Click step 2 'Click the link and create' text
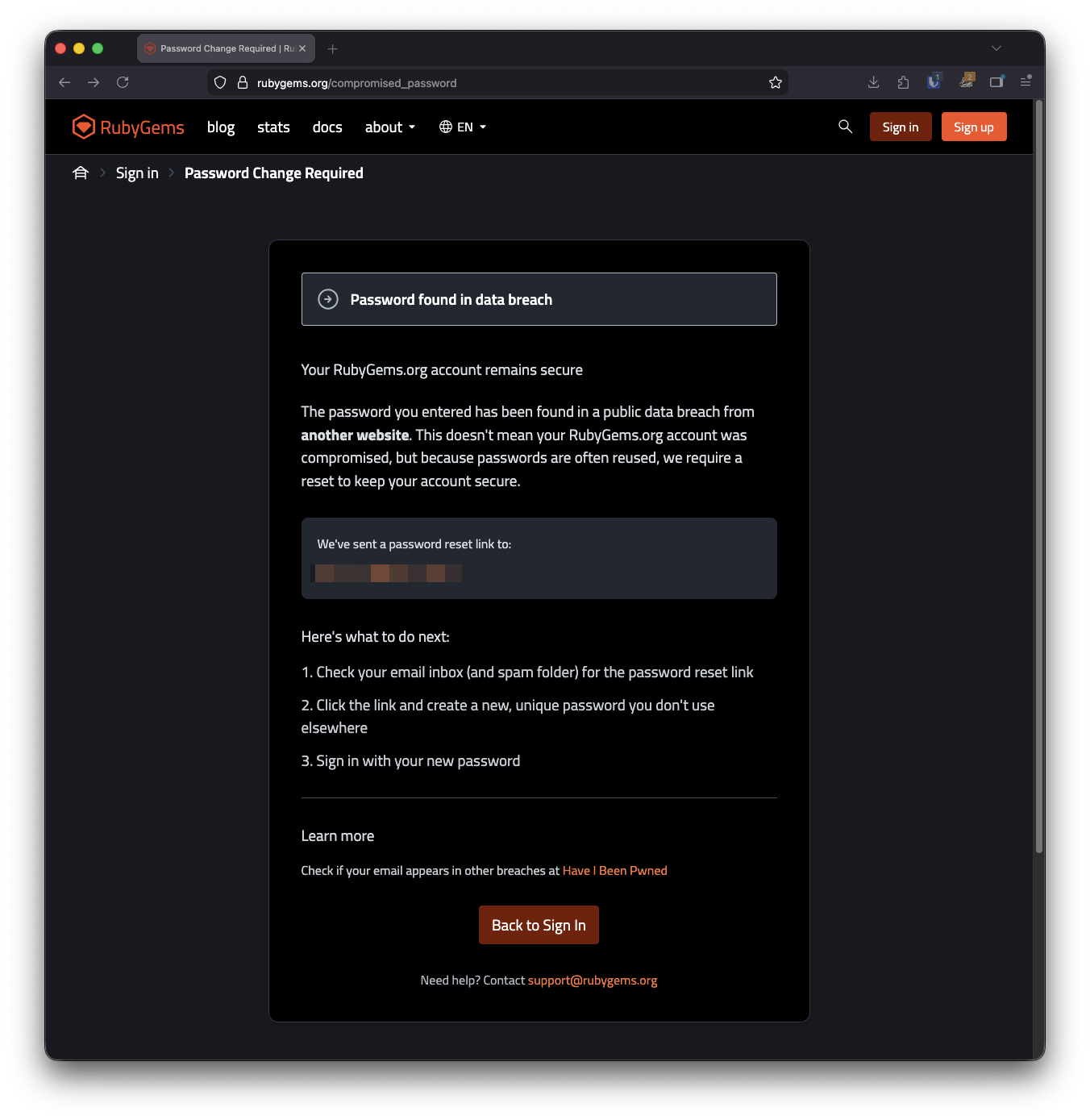1090x1120 pixels. [508, 716]
